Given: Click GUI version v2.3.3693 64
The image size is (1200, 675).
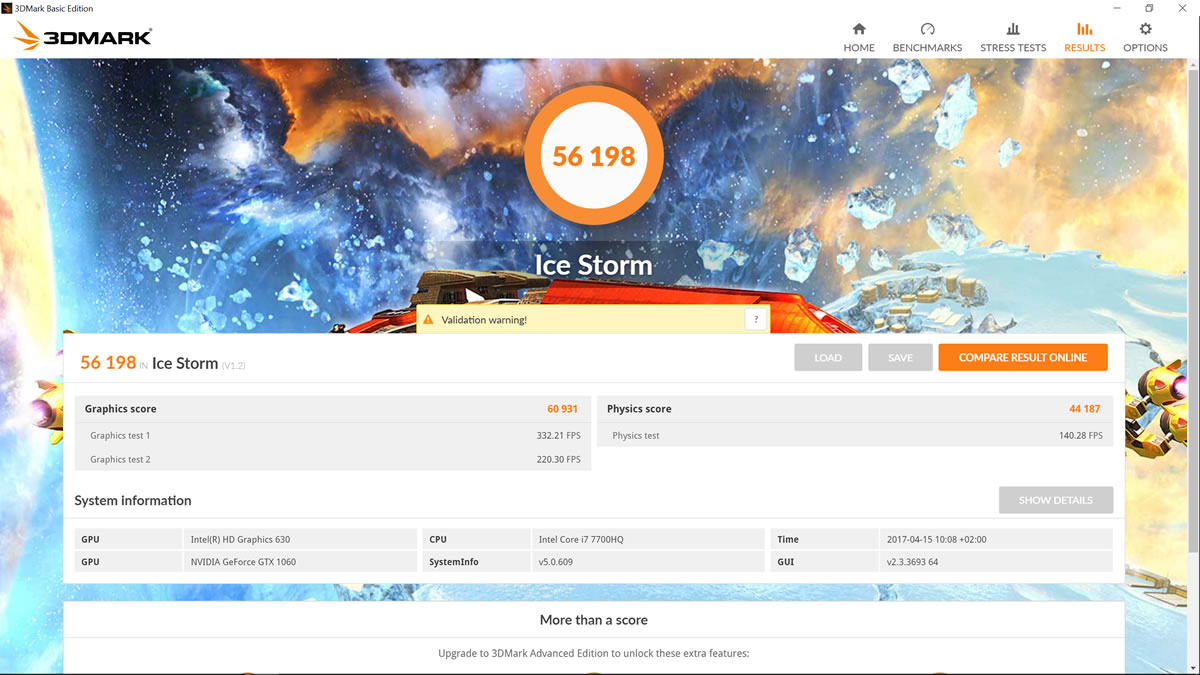Looking at the screenshot, I should coord(912,562).
